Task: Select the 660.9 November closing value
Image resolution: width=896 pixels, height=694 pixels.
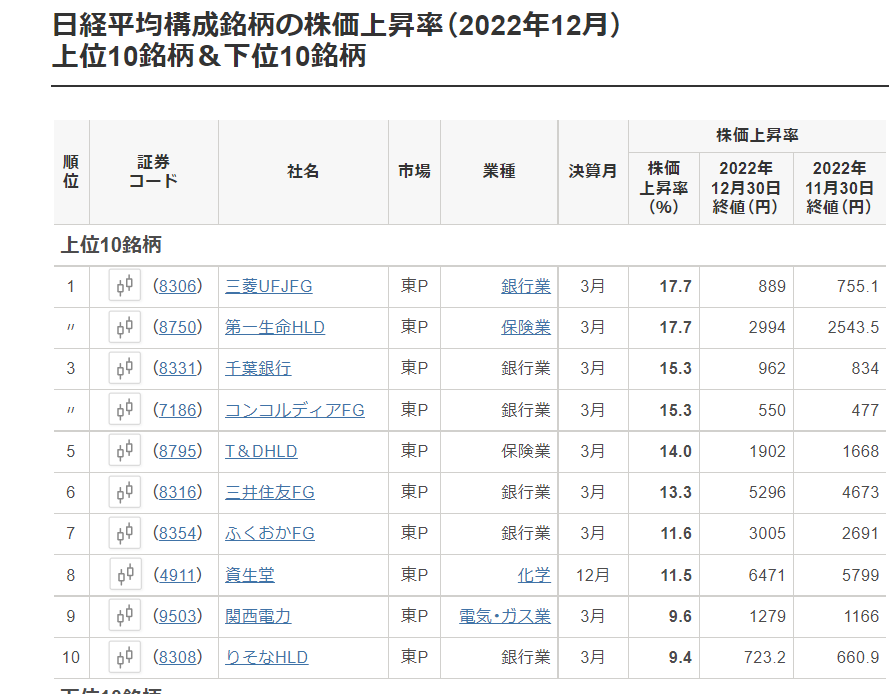Action: tap(858, 657)
